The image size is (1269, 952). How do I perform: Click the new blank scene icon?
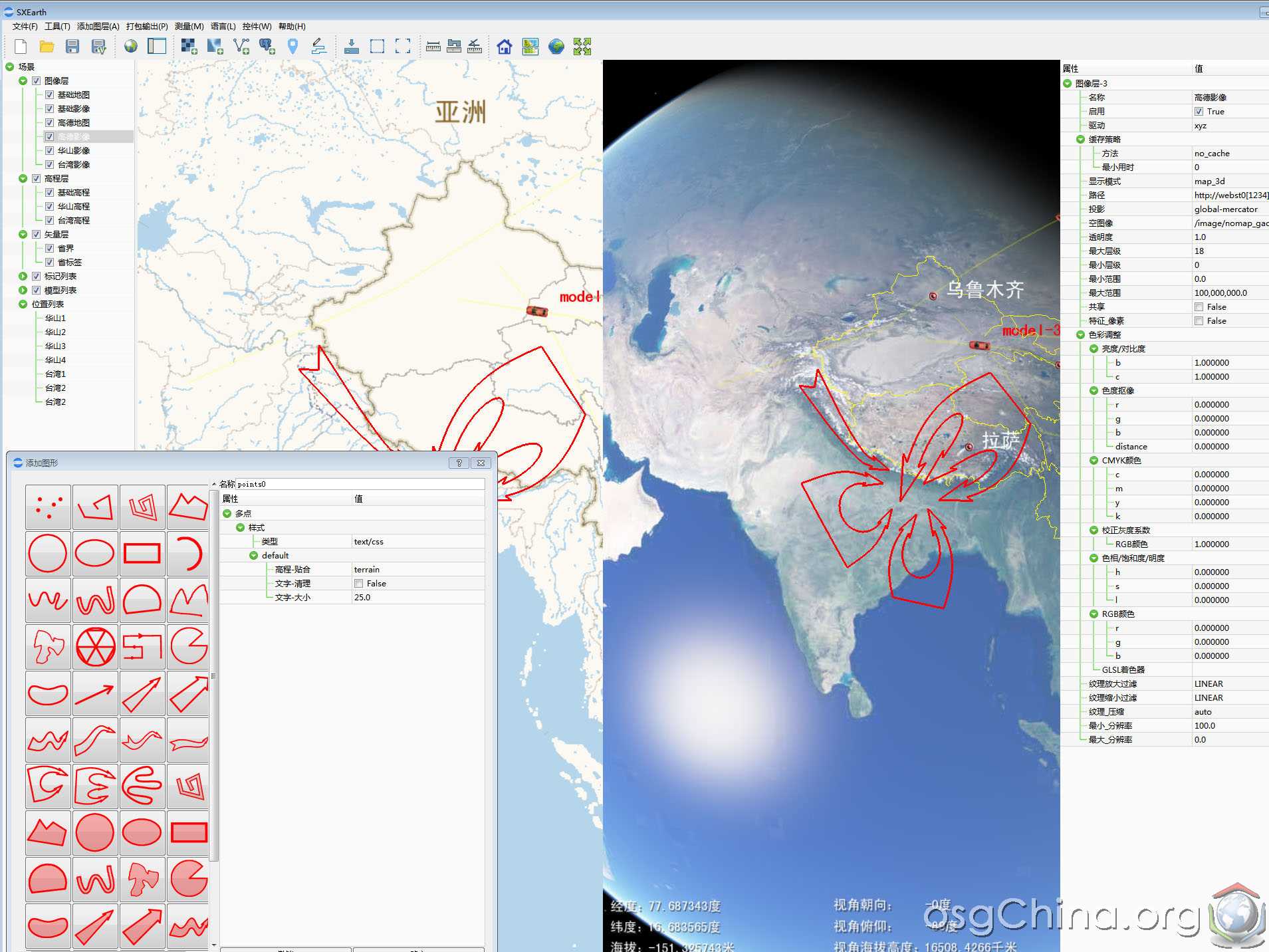[x=21, y=46]
